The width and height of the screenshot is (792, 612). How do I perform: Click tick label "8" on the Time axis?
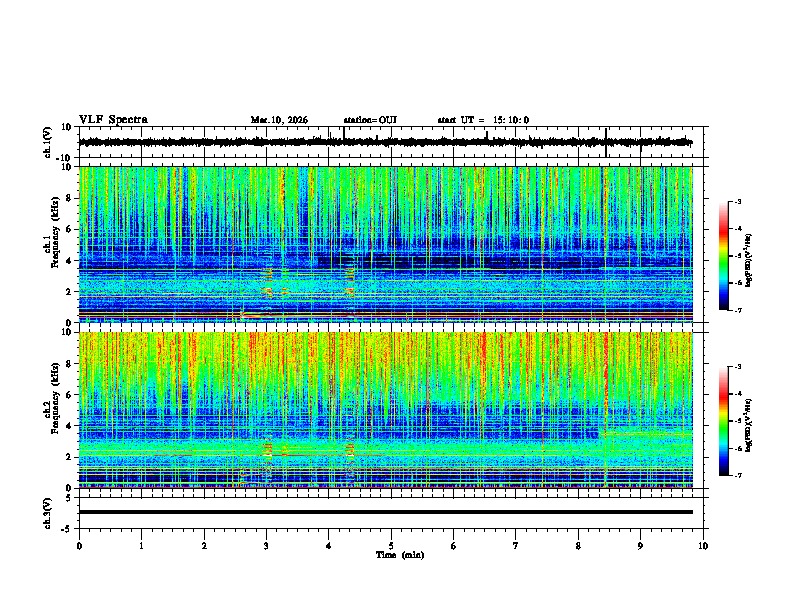coord(578,546)
